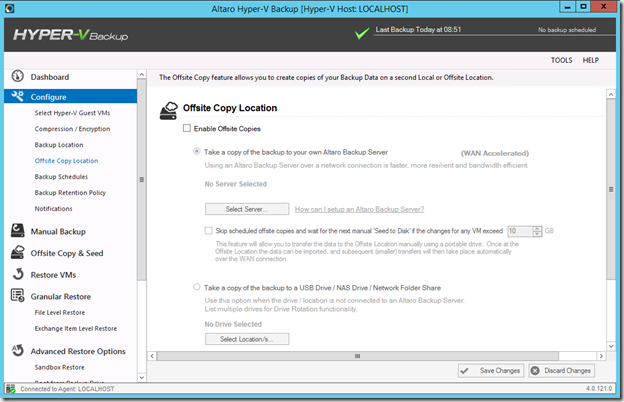Open the HELP menu
The width and height of the screenshot is (624, 402).
click(591, 60)
